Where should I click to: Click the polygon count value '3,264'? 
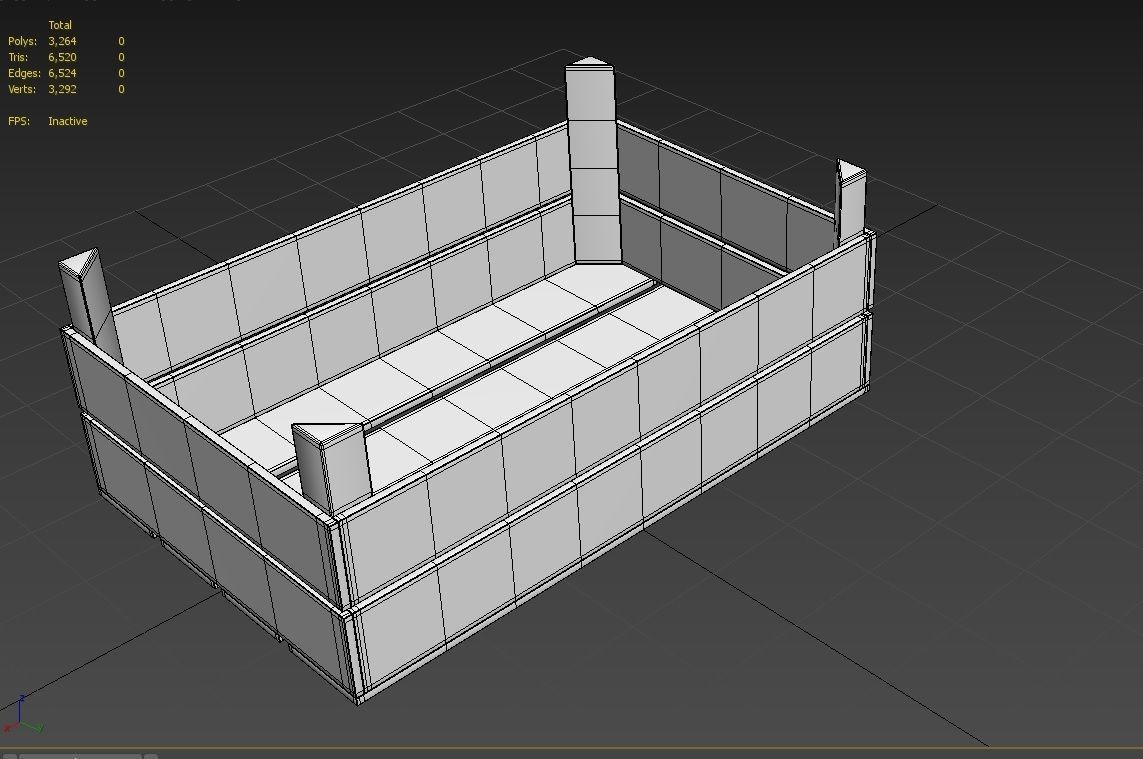click(62, 42)
